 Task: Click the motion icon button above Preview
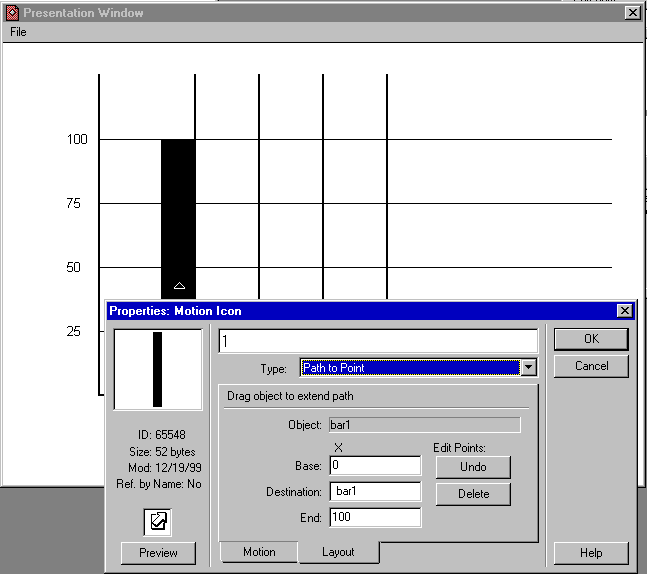coord(158,522)
